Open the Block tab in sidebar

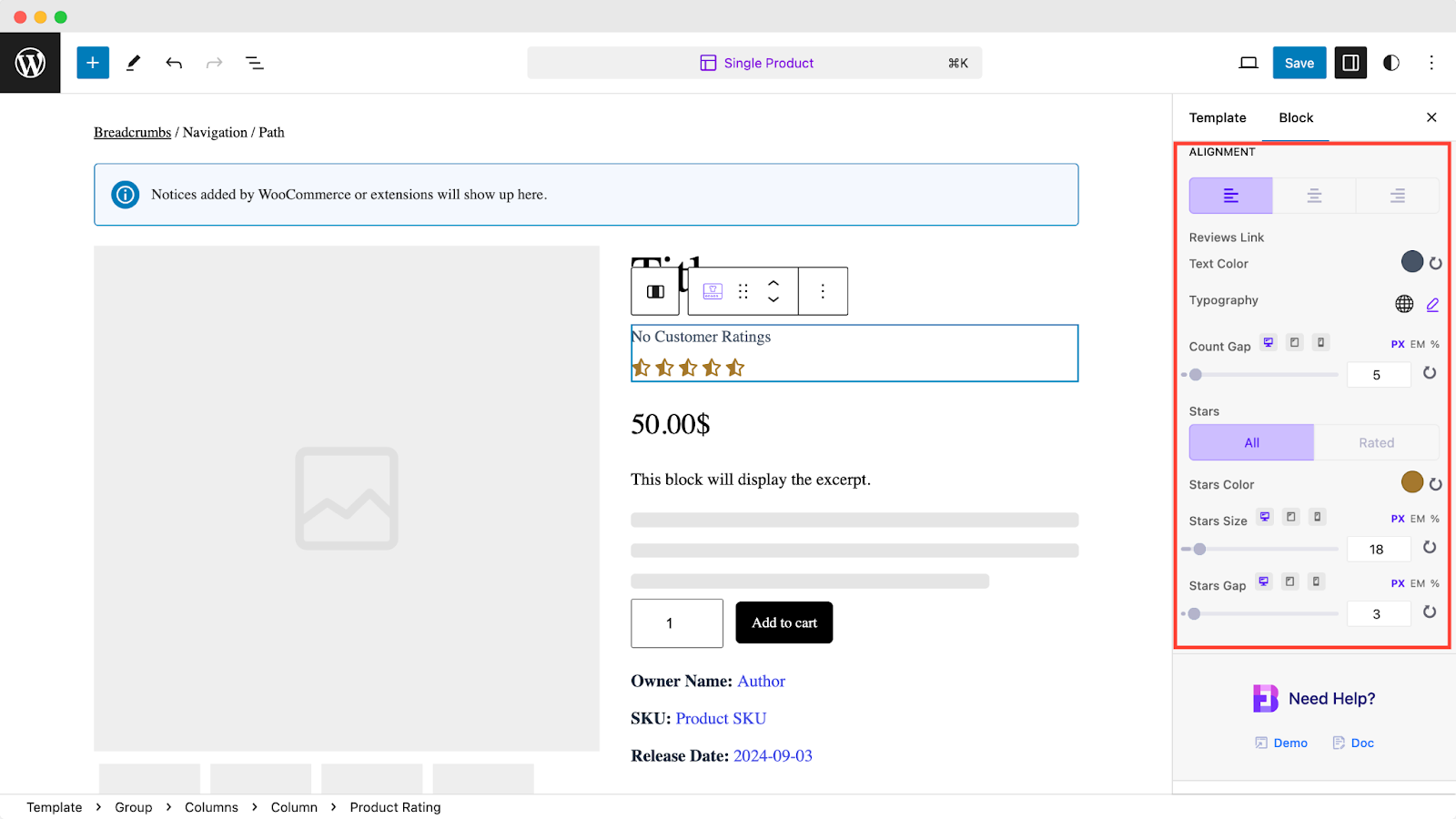1296,117
